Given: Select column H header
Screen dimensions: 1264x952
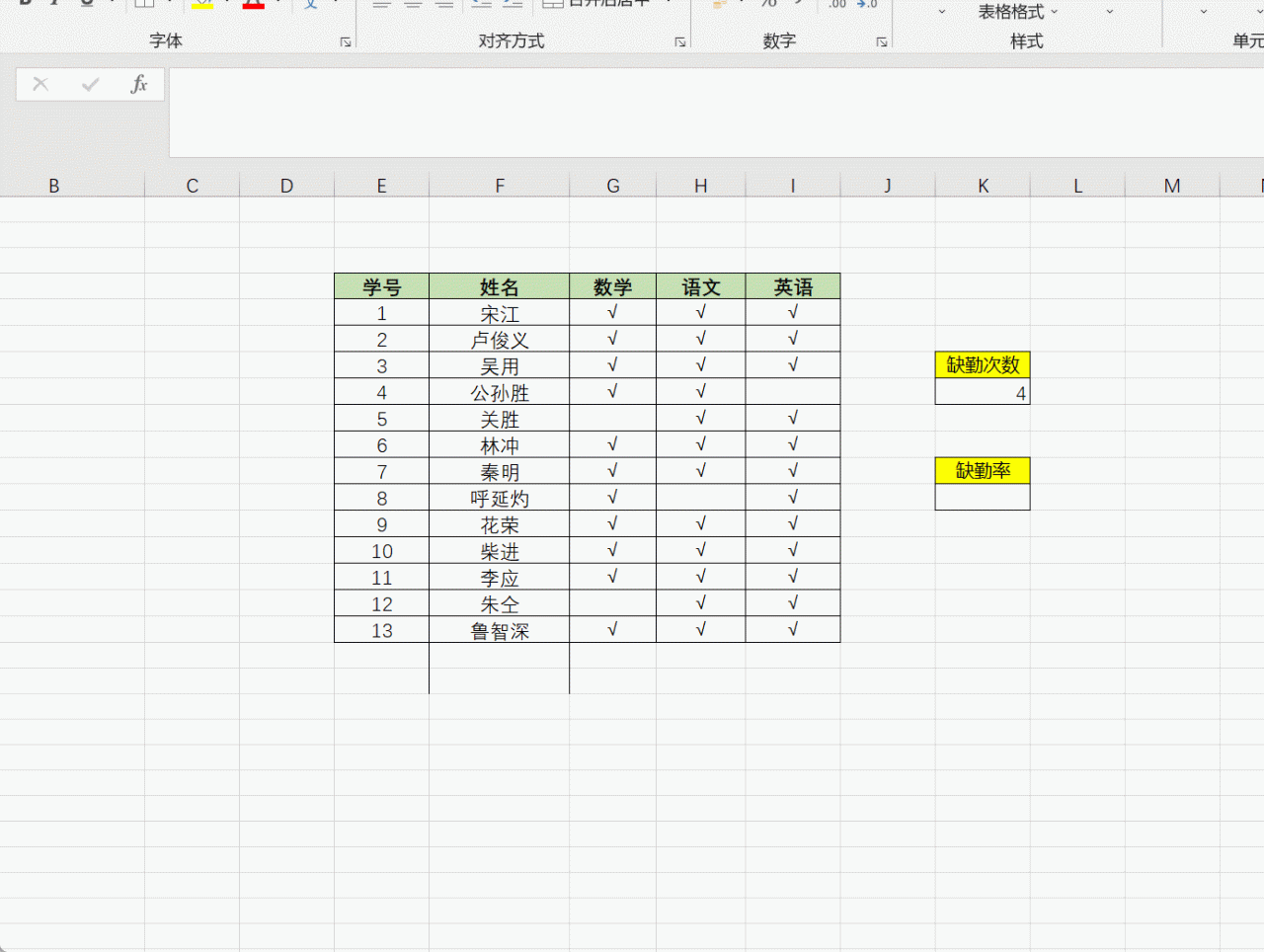Looking at the screenshot, I should tap(701, 186).
